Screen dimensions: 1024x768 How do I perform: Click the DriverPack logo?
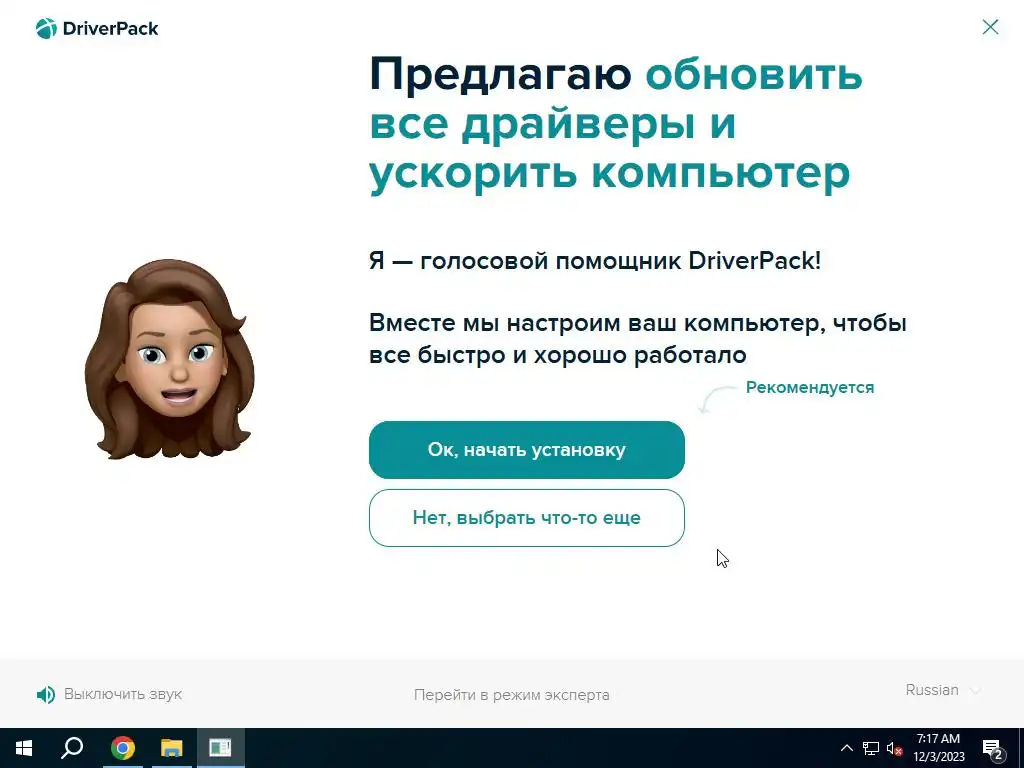97,28
